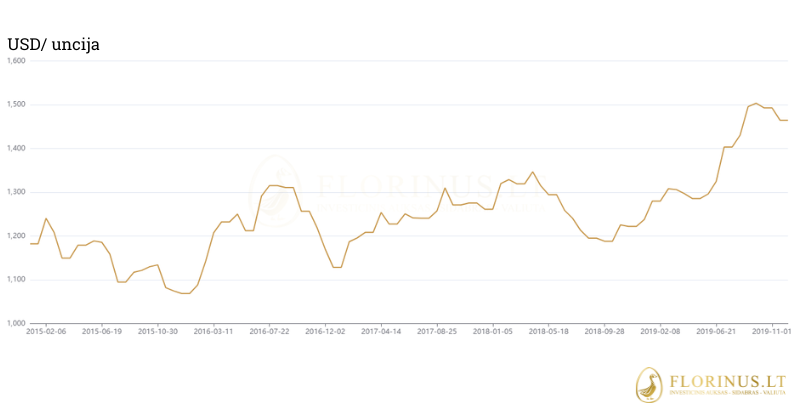800x420 pixels.
Task: Select the 2015-10-30 x-axis label
Action: pos(158,331)
